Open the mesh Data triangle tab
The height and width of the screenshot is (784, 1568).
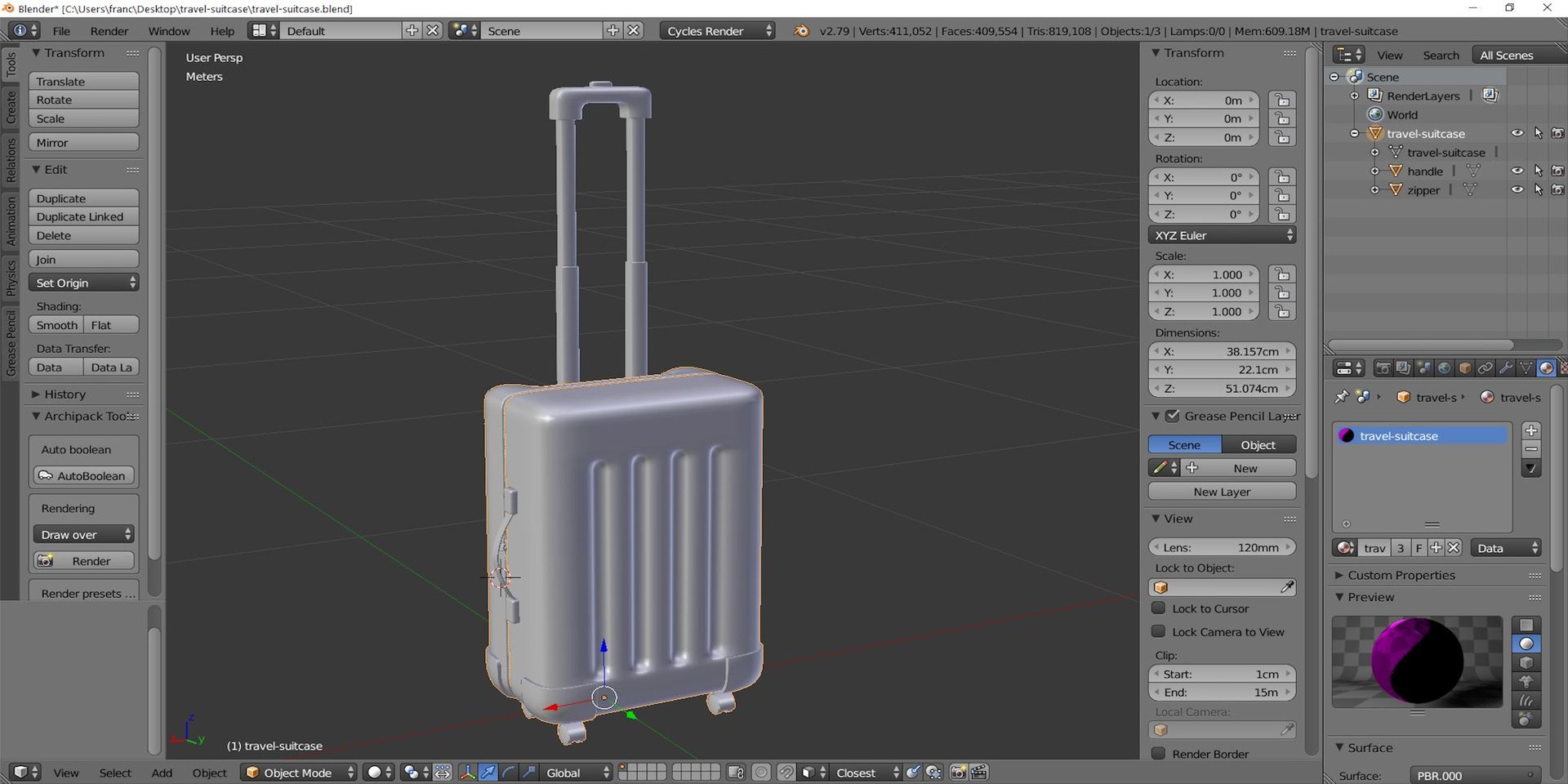tap(1526, 368)
